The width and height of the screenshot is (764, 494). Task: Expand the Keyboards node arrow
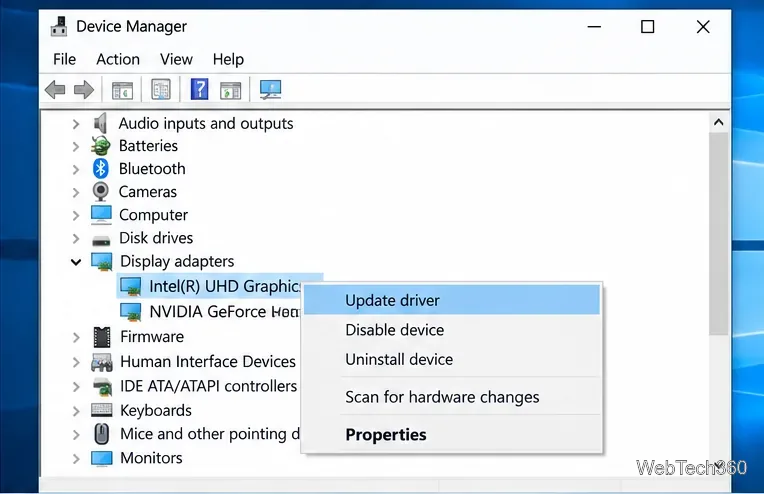[x=76, y=411]
